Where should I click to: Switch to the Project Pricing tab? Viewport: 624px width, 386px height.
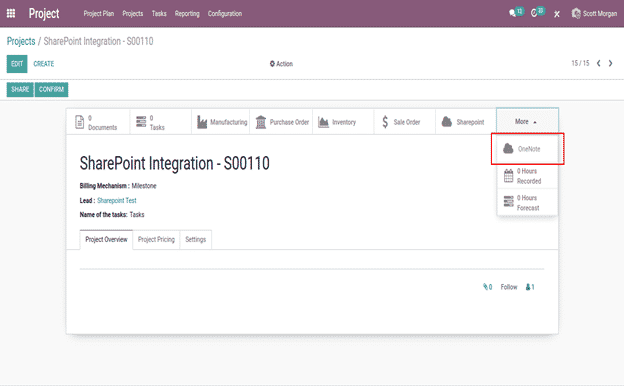pyautogui.click(x=156, y=240)
